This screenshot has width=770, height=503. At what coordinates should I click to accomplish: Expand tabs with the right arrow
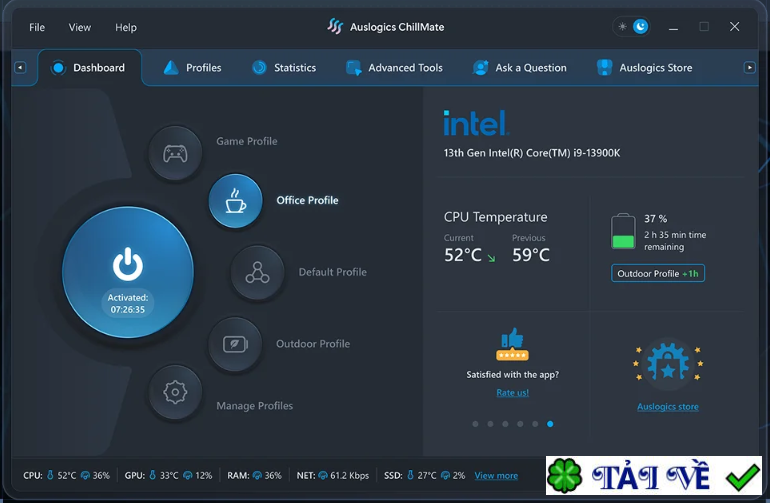coord(749,67)
